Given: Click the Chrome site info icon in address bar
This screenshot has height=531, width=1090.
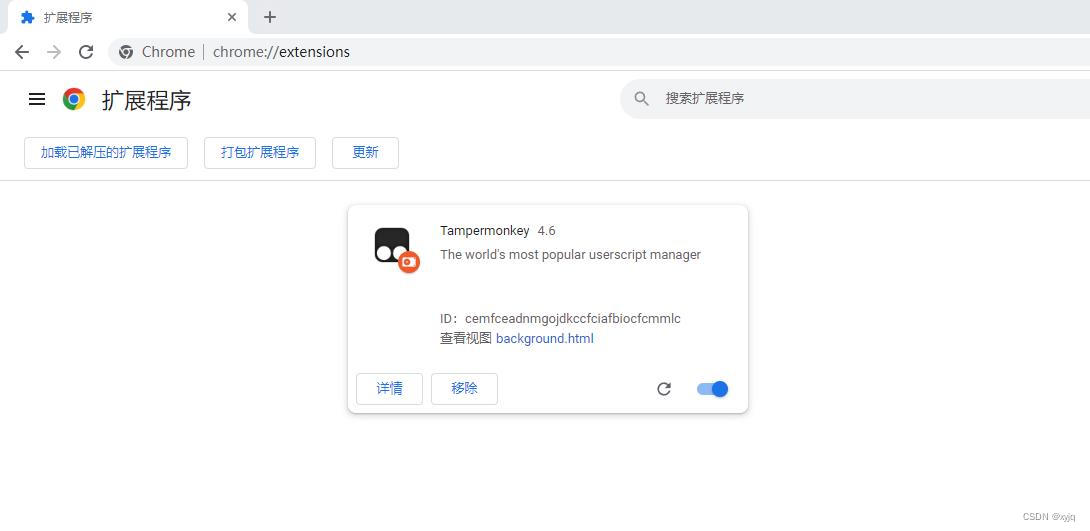Looking at the screenshot, I should (126, 52).
